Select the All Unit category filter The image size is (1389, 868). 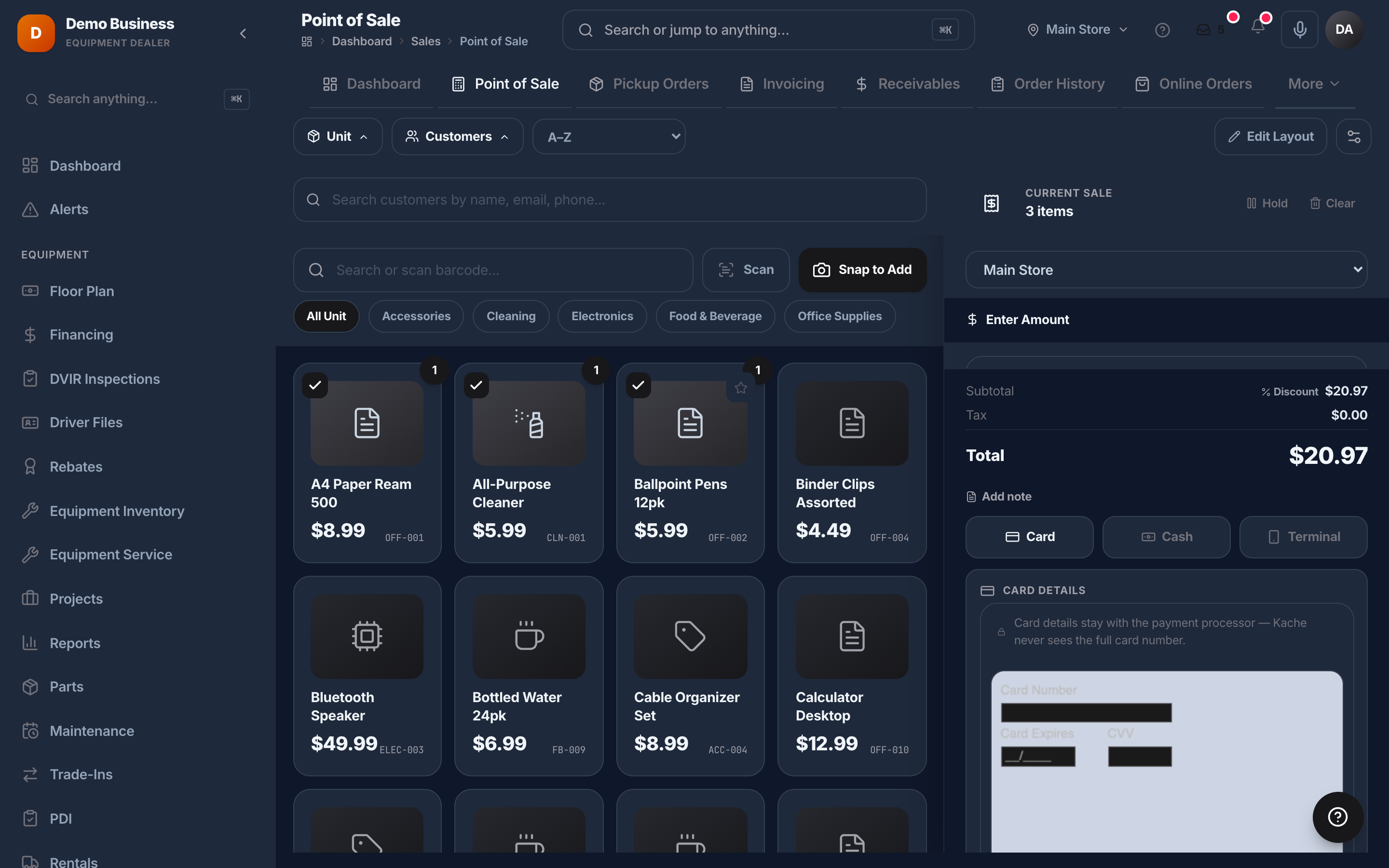point(326,316)
